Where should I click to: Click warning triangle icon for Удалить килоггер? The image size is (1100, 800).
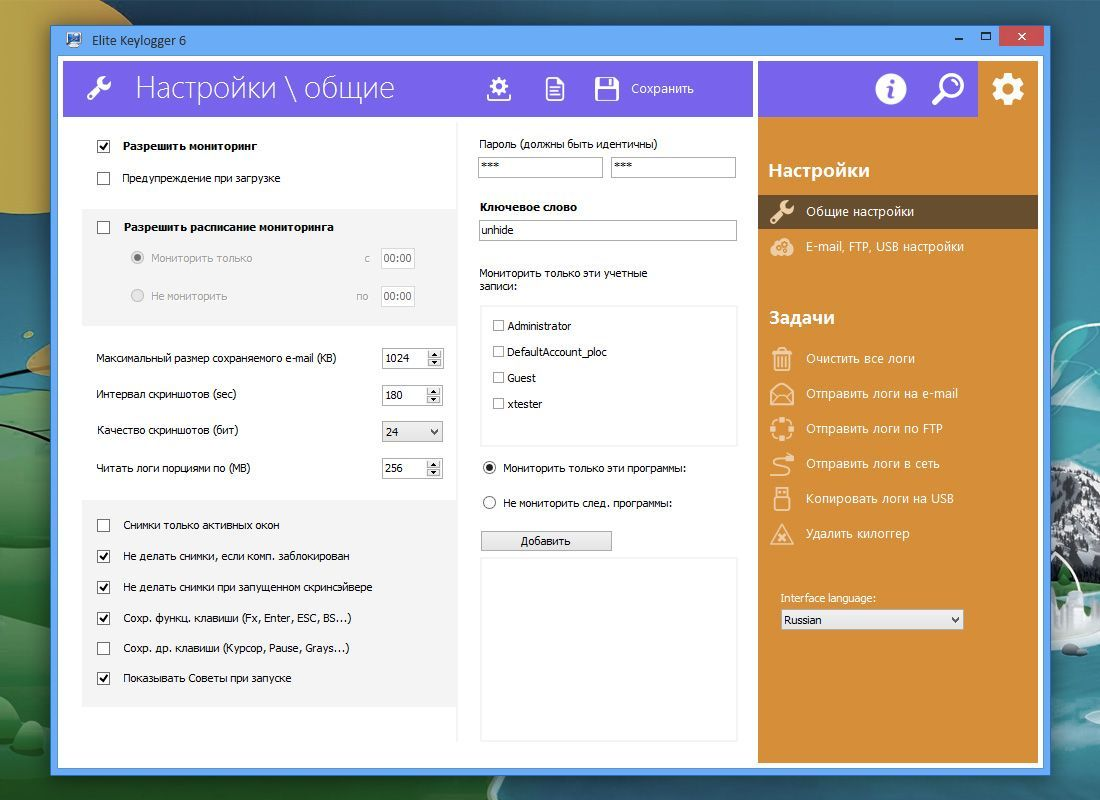782,534
